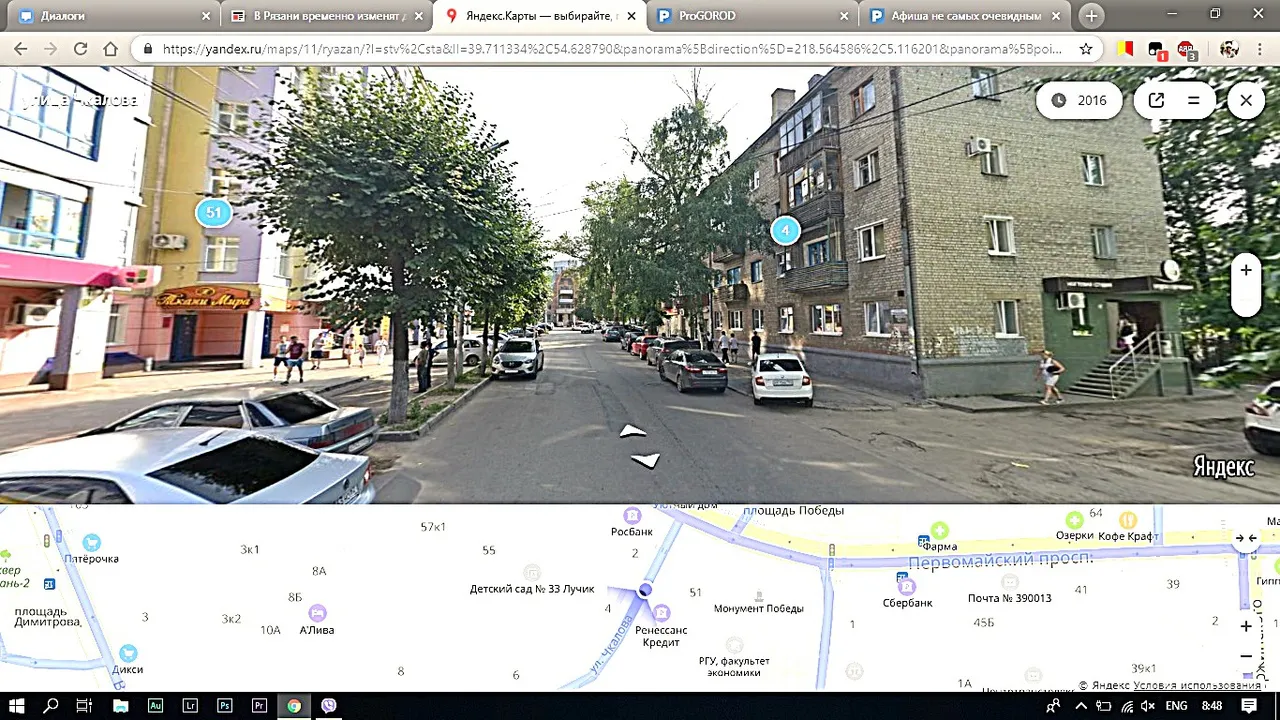Go to browser home page
Screen dimensions: 1280x720
pyautogui.click(x=110, y=49)
